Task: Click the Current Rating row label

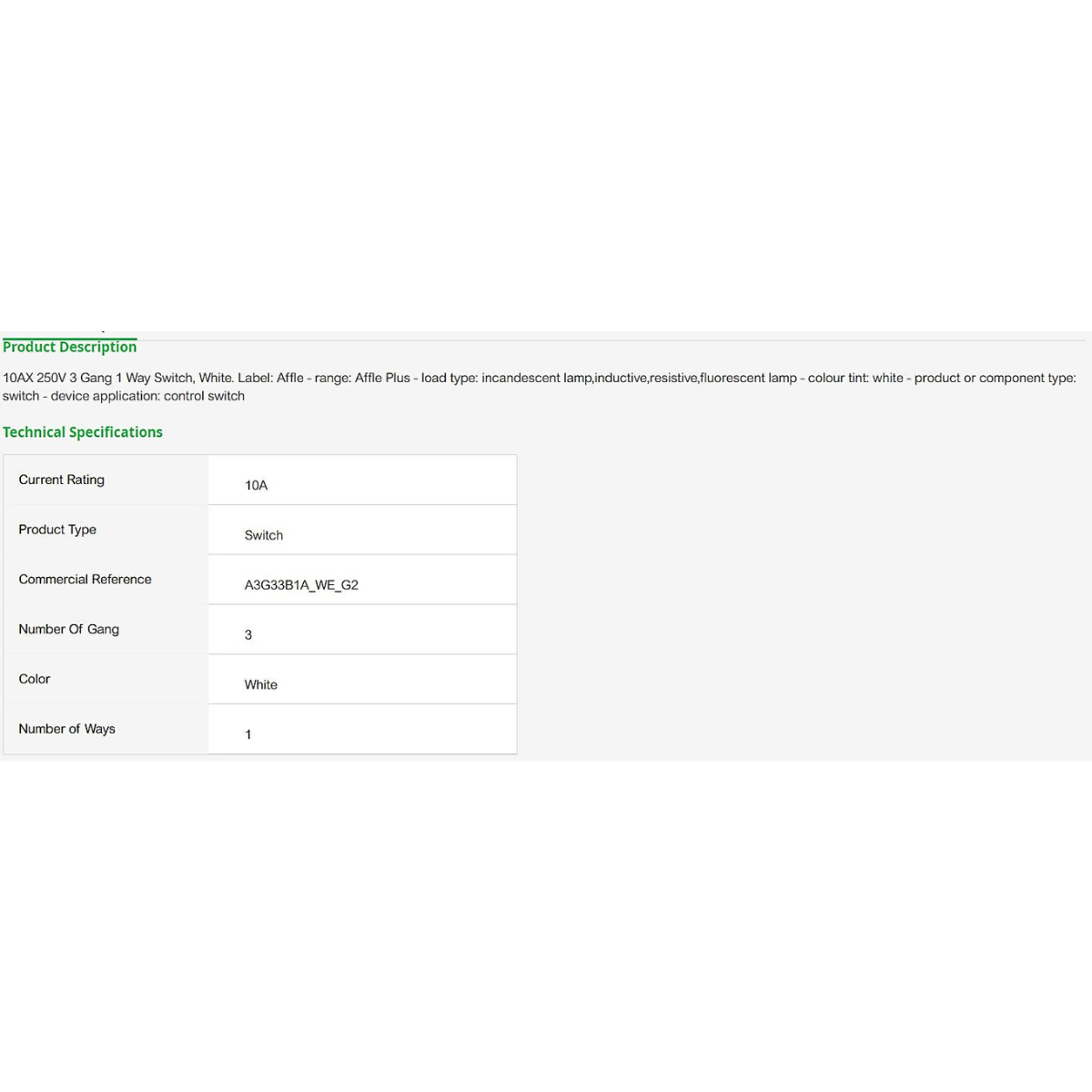Action: [x=62, y=480]
